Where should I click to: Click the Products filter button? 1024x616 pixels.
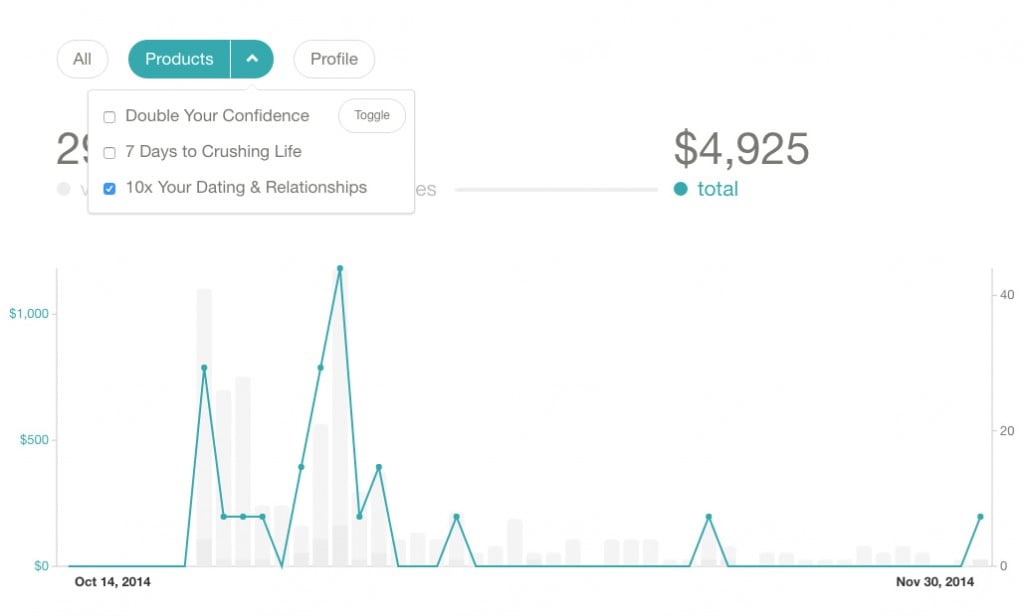(179, 59)
